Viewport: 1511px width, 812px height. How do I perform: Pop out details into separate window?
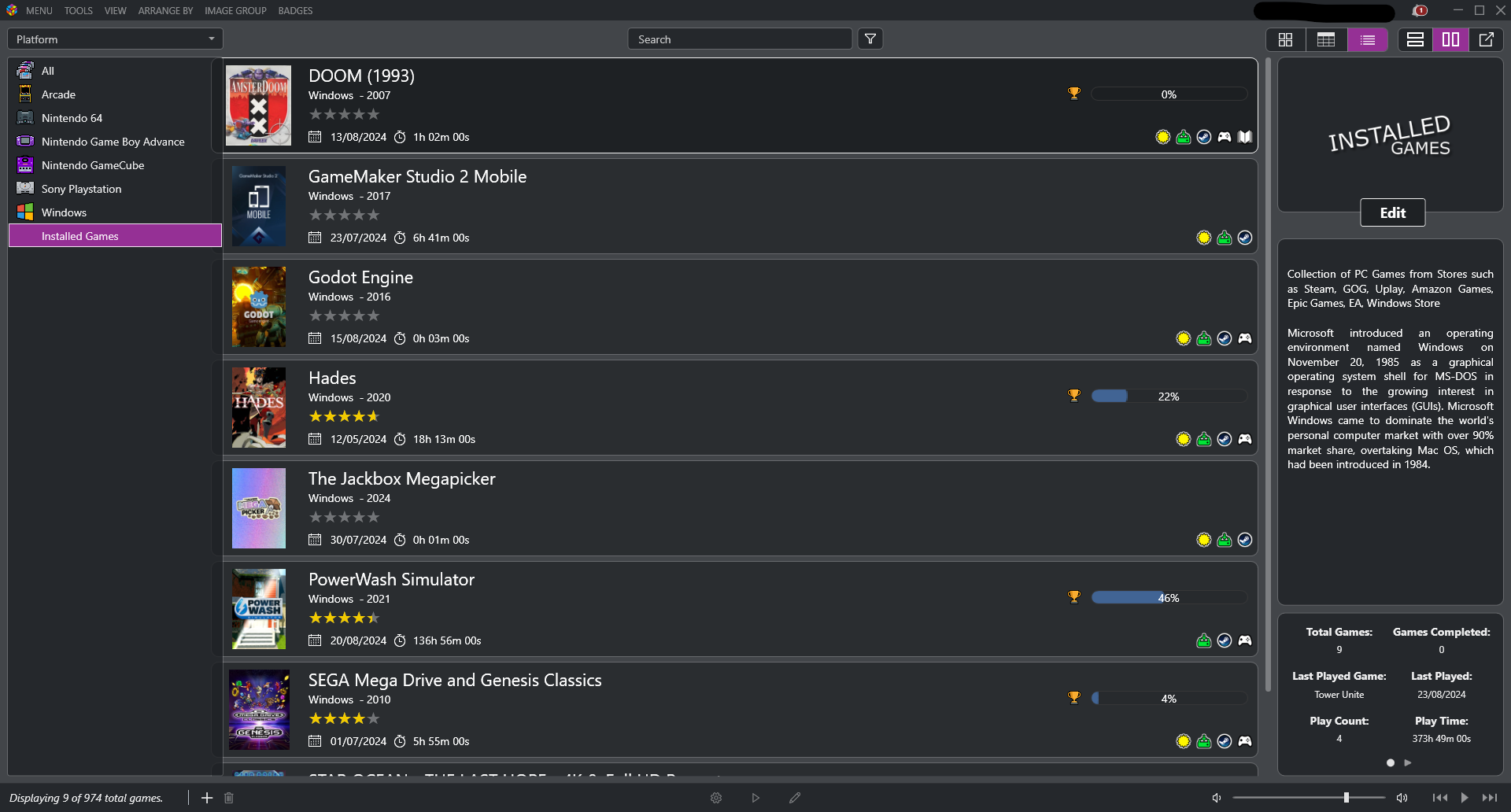pyautogui.click(x=1487, y=39)
